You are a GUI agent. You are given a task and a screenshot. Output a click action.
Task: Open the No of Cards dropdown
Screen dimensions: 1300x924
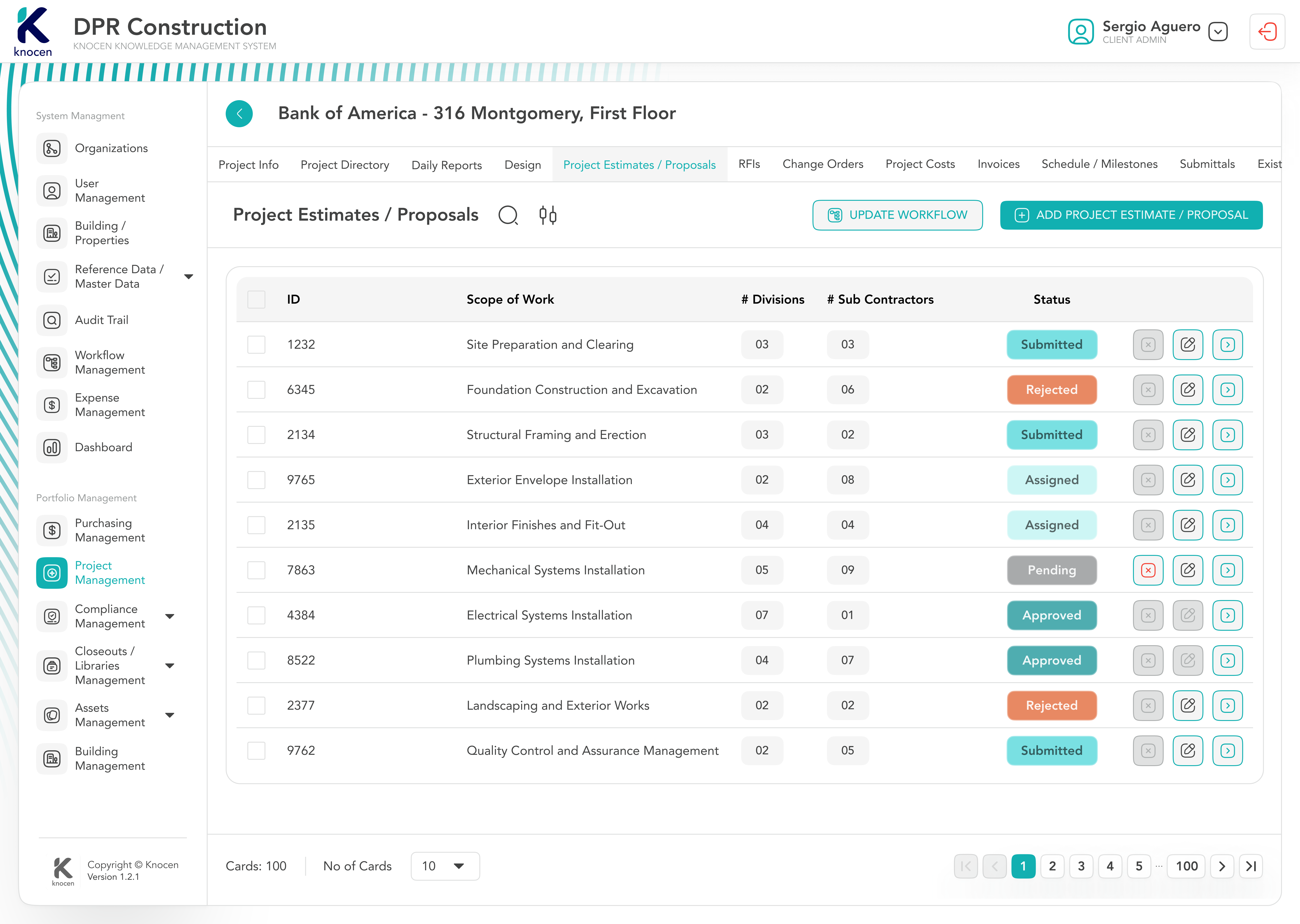pyautogui.click(x=445, y=866)
